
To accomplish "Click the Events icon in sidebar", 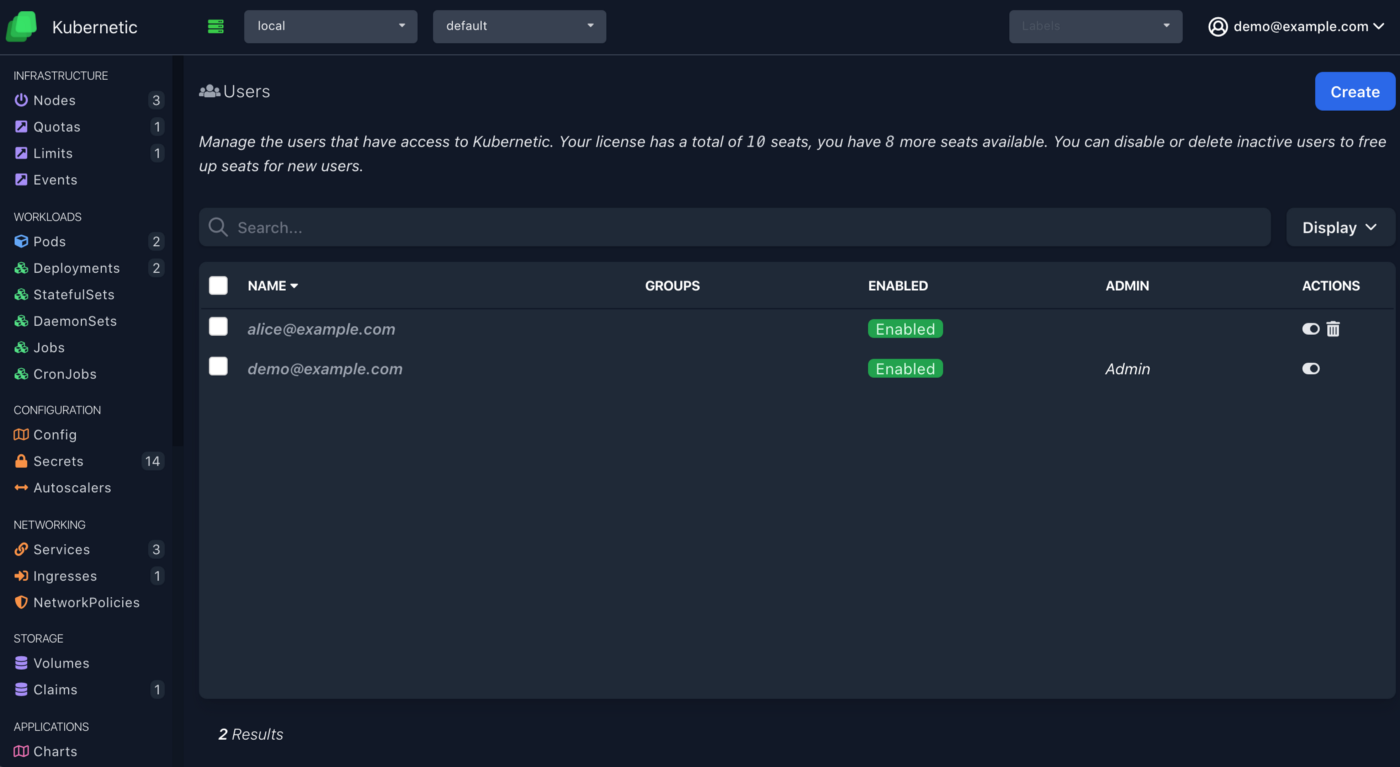I will [21, 180].
